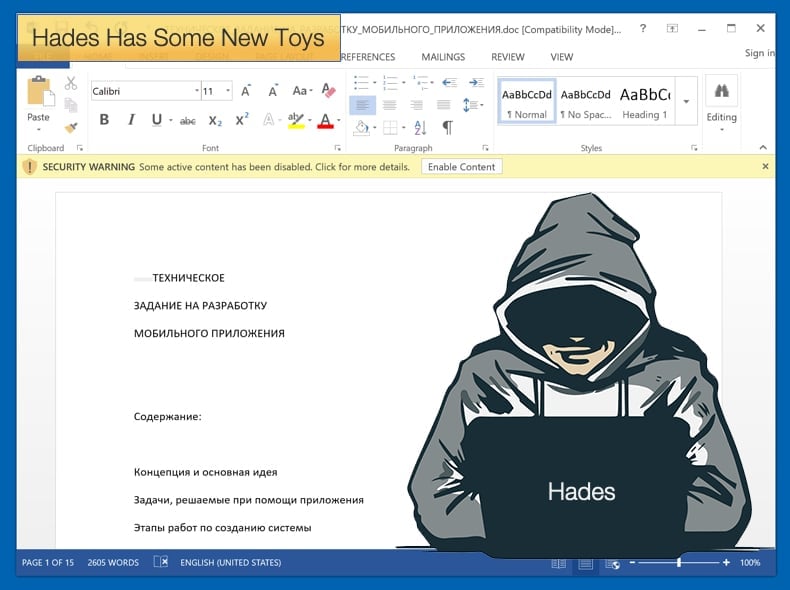
Task: Open the REVIEW tab
Action: (508, 57)
